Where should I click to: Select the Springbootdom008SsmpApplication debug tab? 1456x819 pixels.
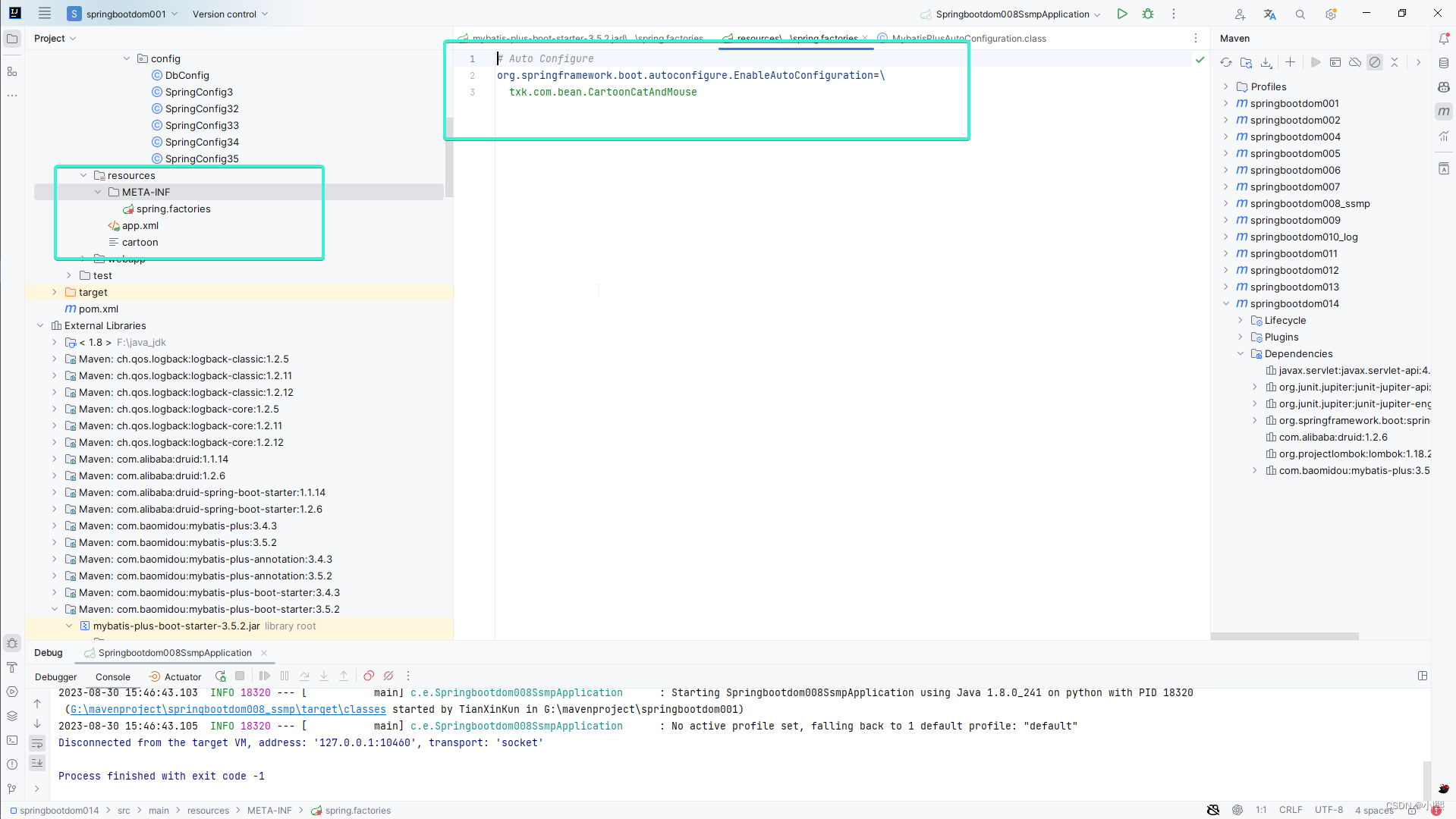click(168, 652)
